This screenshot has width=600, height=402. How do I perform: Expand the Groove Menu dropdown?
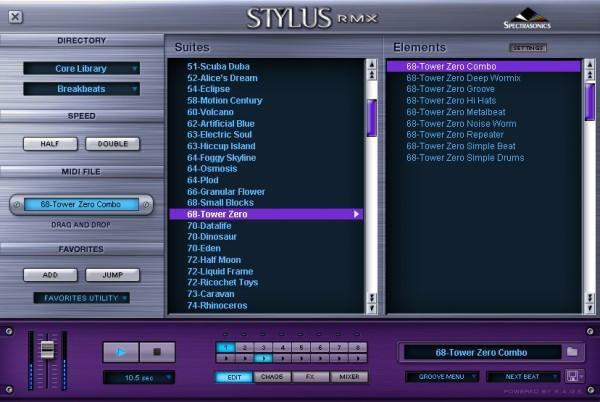coord(441,377)
